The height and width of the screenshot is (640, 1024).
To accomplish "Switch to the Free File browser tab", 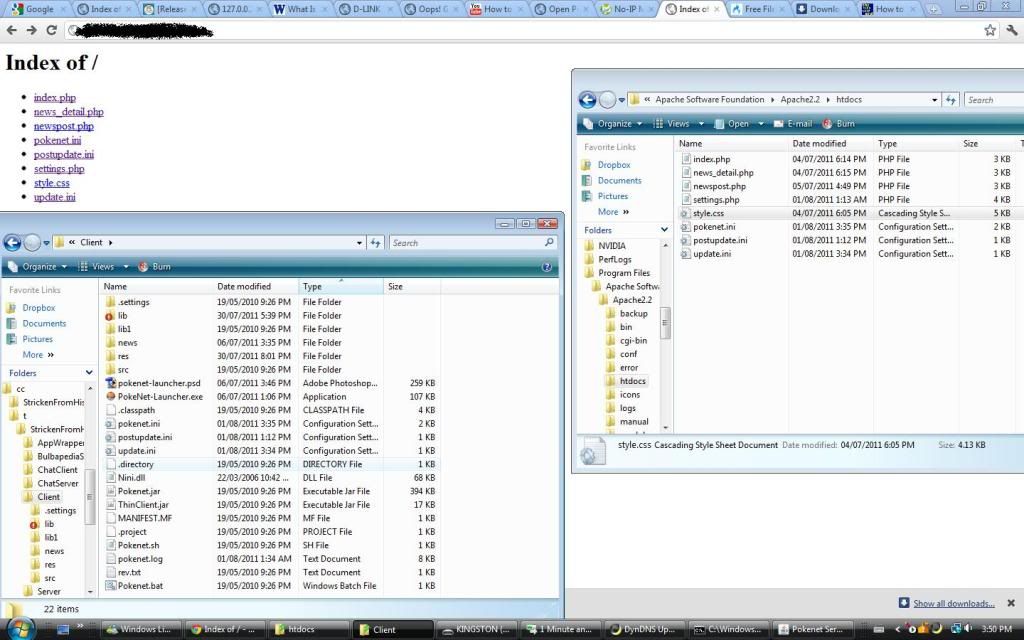I will point(755,9).
